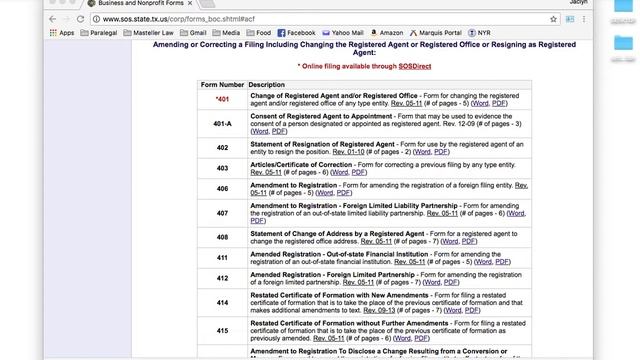Open the NYR bookmark

(x=480, y=33)
